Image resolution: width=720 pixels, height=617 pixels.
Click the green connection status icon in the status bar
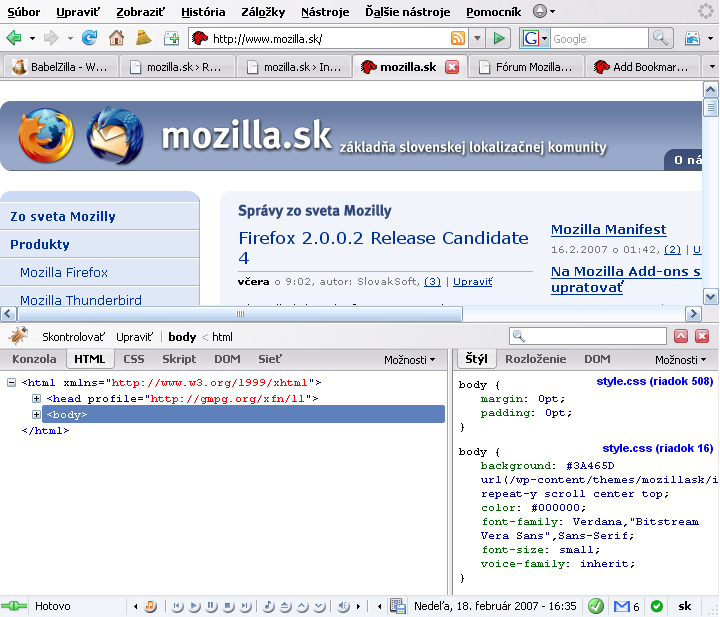point(14,606)
